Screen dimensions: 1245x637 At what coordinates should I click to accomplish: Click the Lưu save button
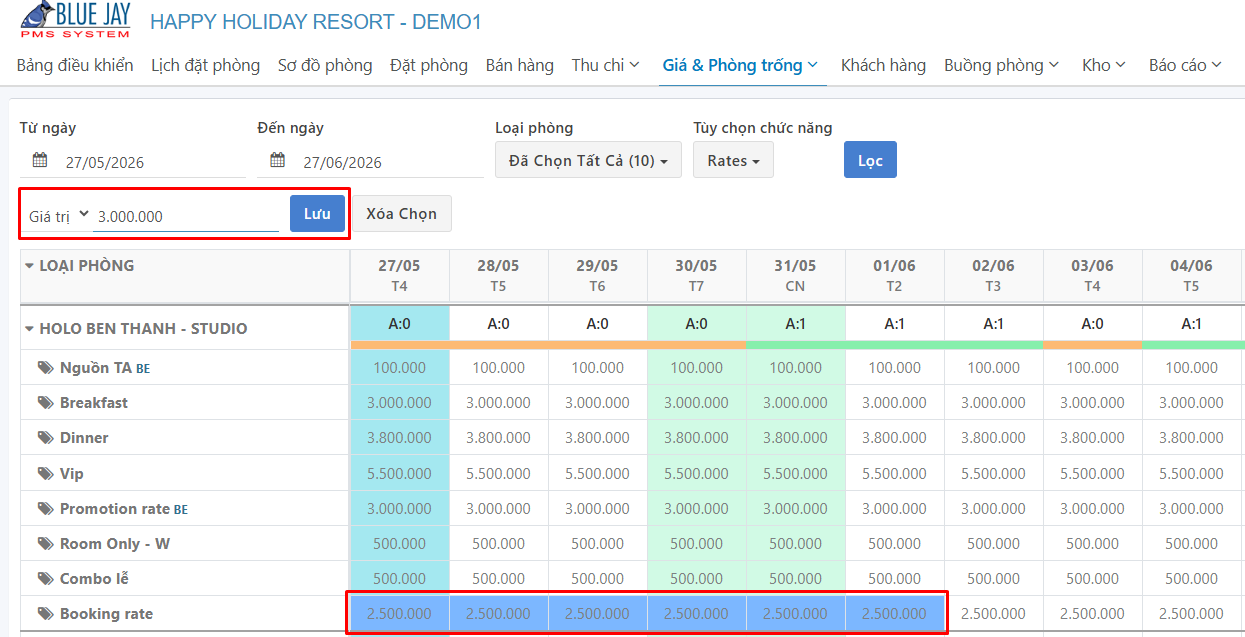[317, 214]
